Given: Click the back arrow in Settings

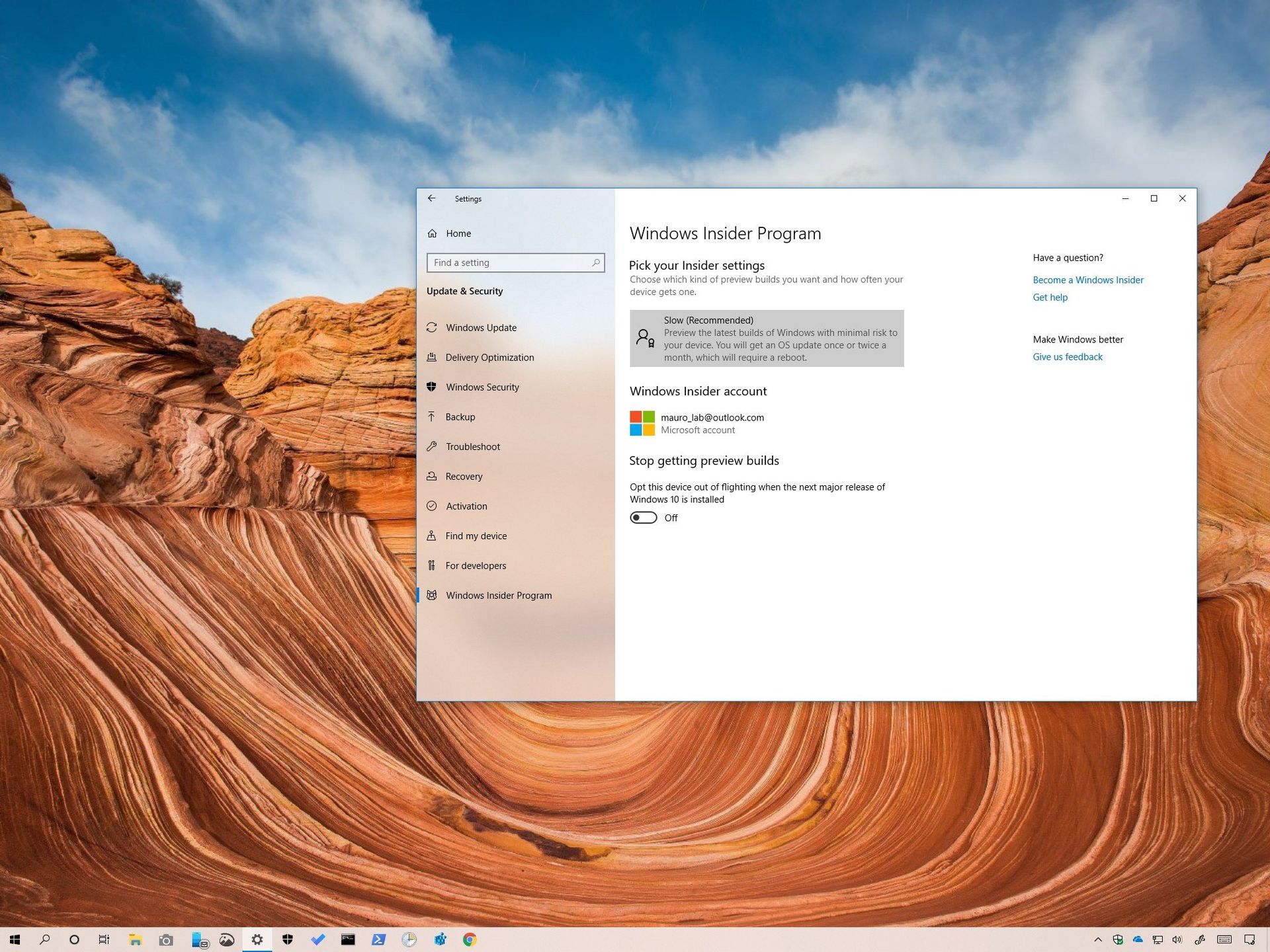Looking at the screenshot, I should coord(431,198).
